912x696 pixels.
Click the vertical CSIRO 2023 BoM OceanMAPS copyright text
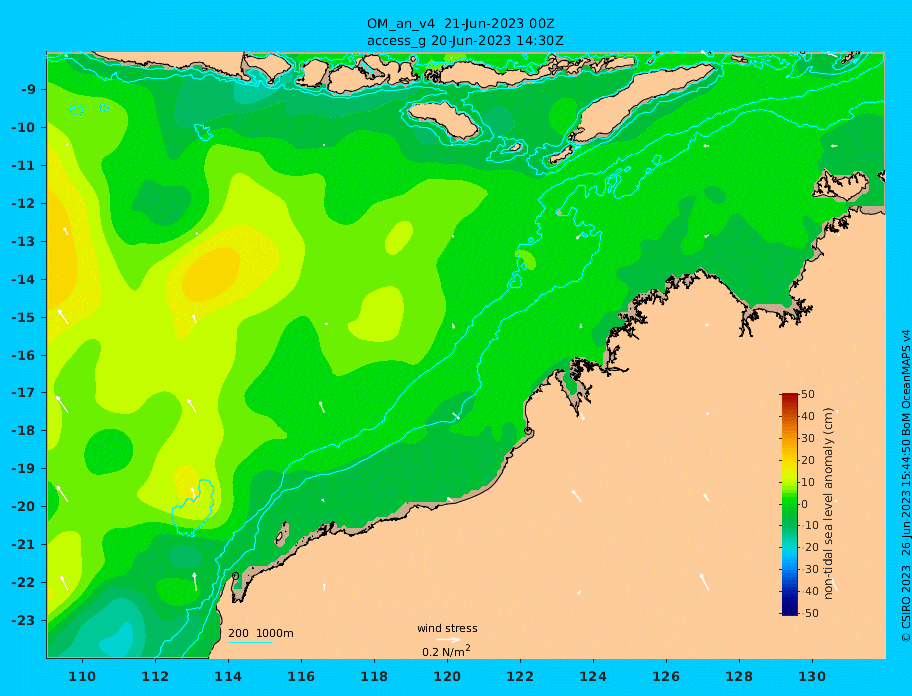906,486
